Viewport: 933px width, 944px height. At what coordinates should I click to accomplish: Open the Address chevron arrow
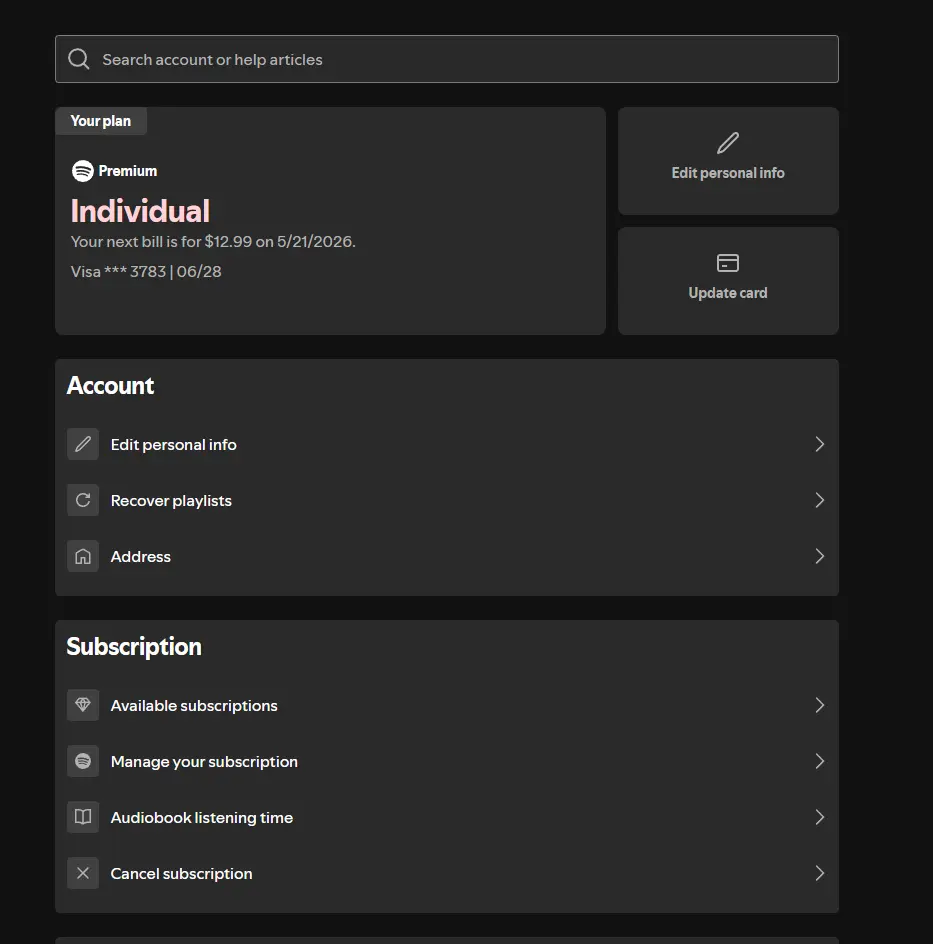click(819, 556)
